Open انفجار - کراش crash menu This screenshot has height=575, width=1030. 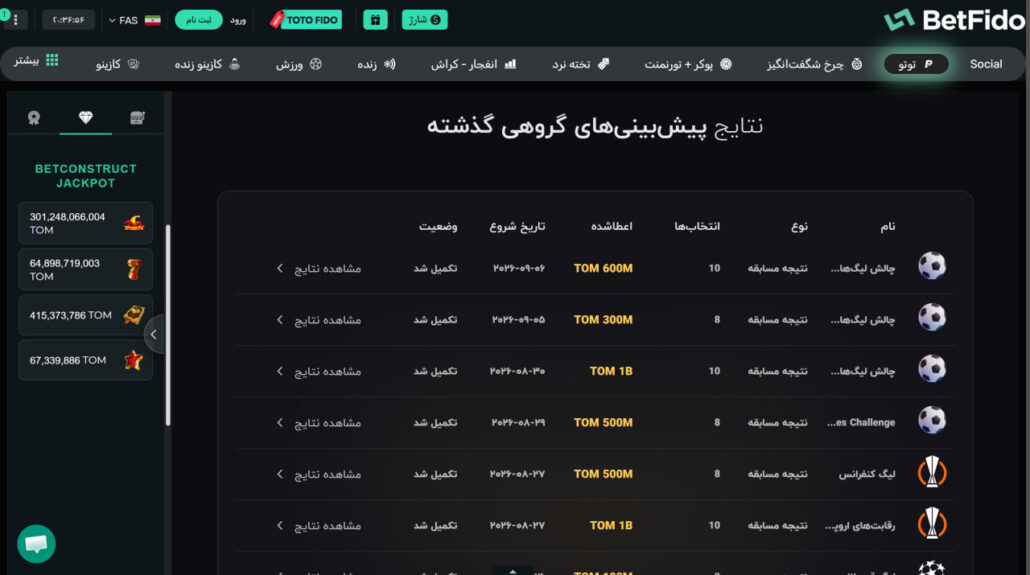473,64
